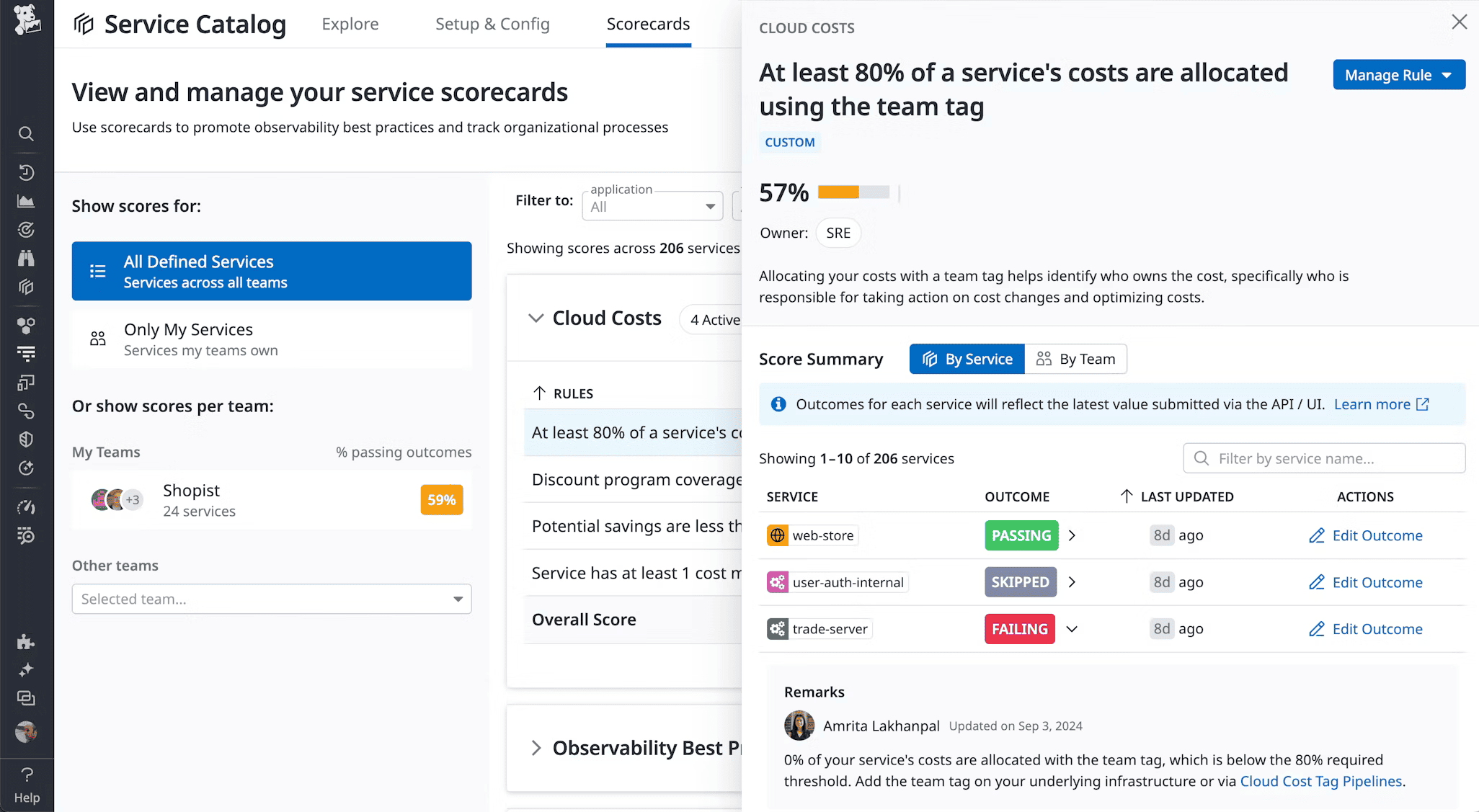The height and width of the screenshot is (812, 1479).
Task: Click the Service Catalog logo icon in header
Action: pos(82,24)
